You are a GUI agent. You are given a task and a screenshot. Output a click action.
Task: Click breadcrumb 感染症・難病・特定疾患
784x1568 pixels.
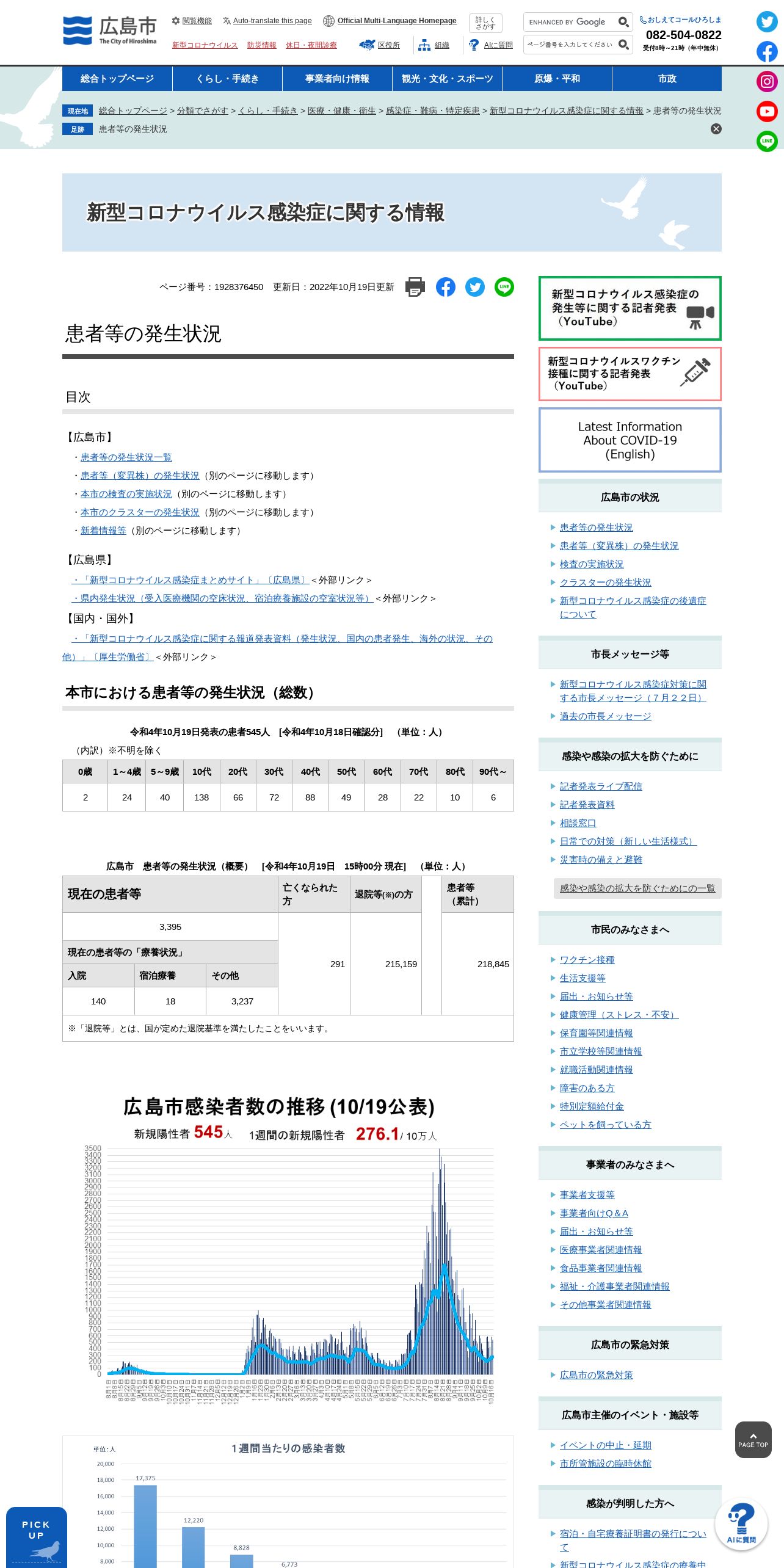(433, 111)
